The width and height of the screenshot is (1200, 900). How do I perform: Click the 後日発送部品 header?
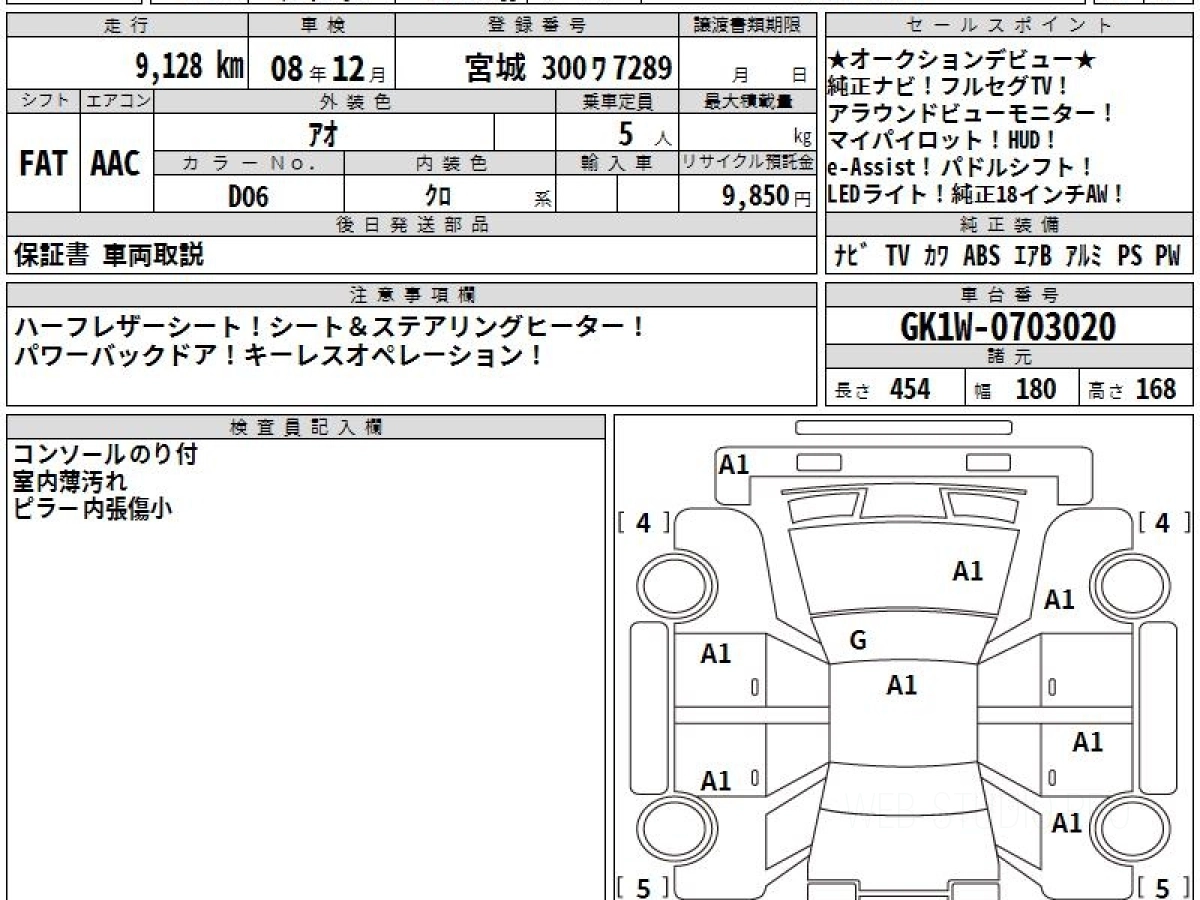point(412,226)
